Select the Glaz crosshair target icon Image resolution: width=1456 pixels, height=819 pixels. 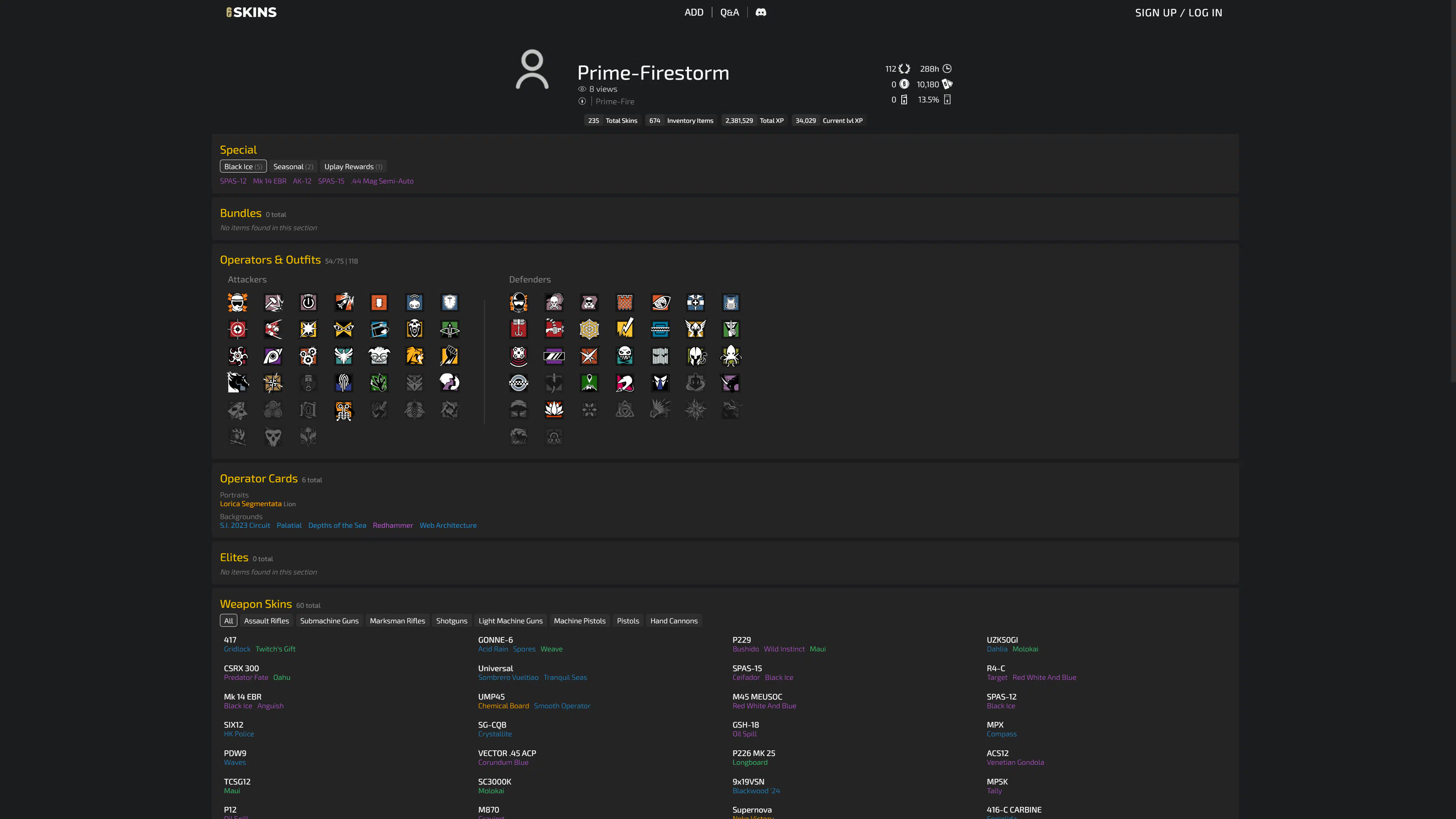click(x=237, y=329)
